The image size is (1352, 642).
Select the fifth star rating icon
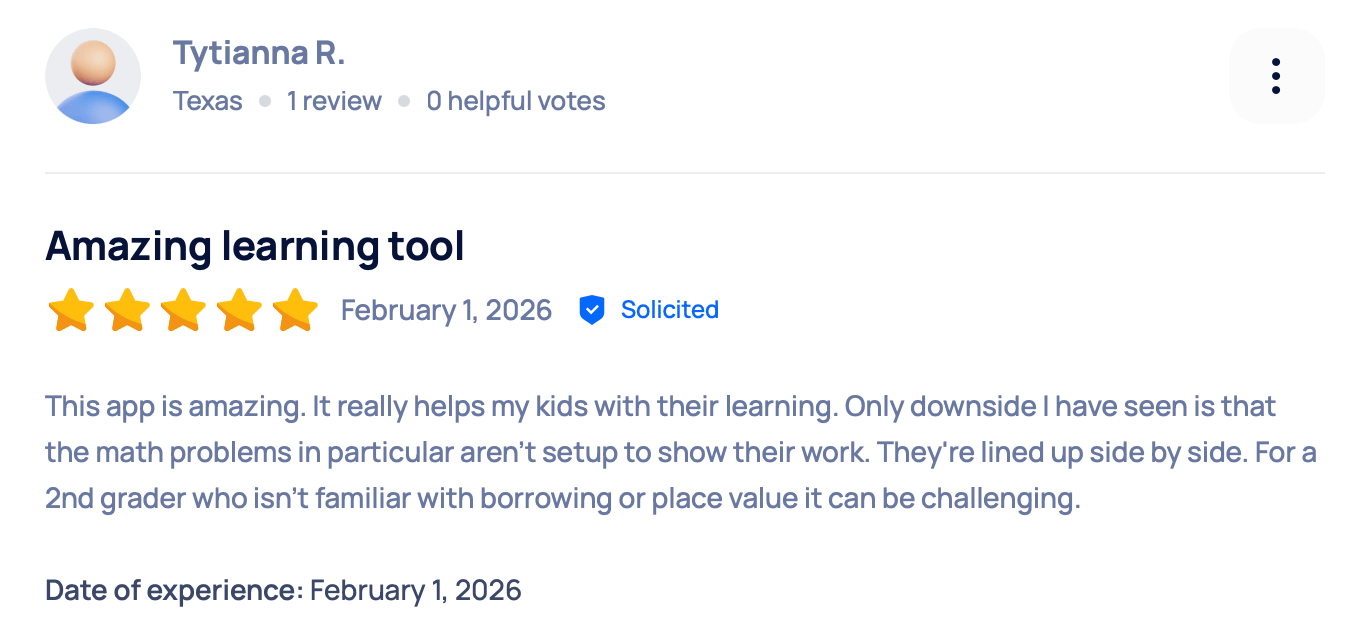tap(294, 310)
